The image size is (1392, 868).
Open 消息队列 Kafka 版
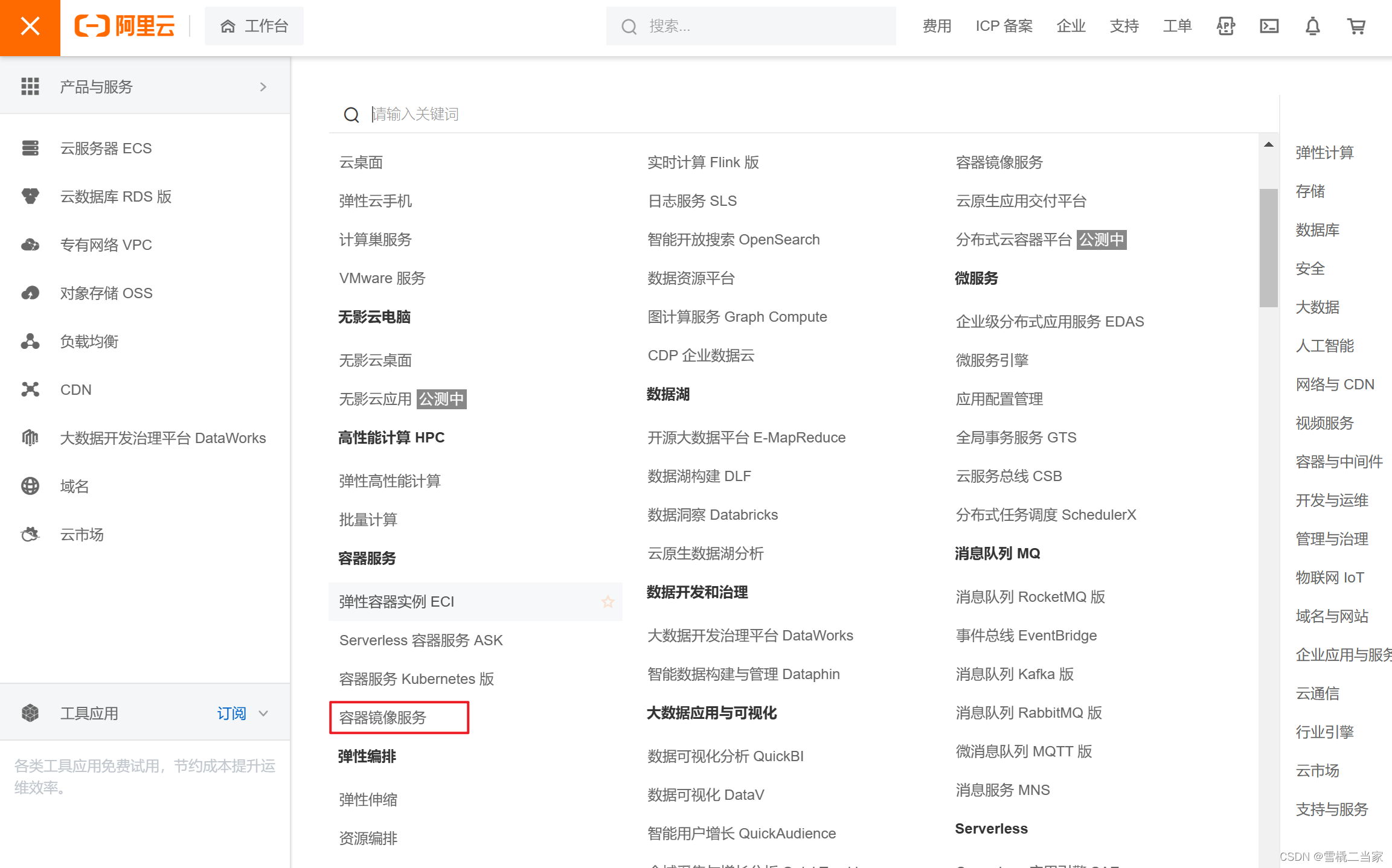point(1015,674)
